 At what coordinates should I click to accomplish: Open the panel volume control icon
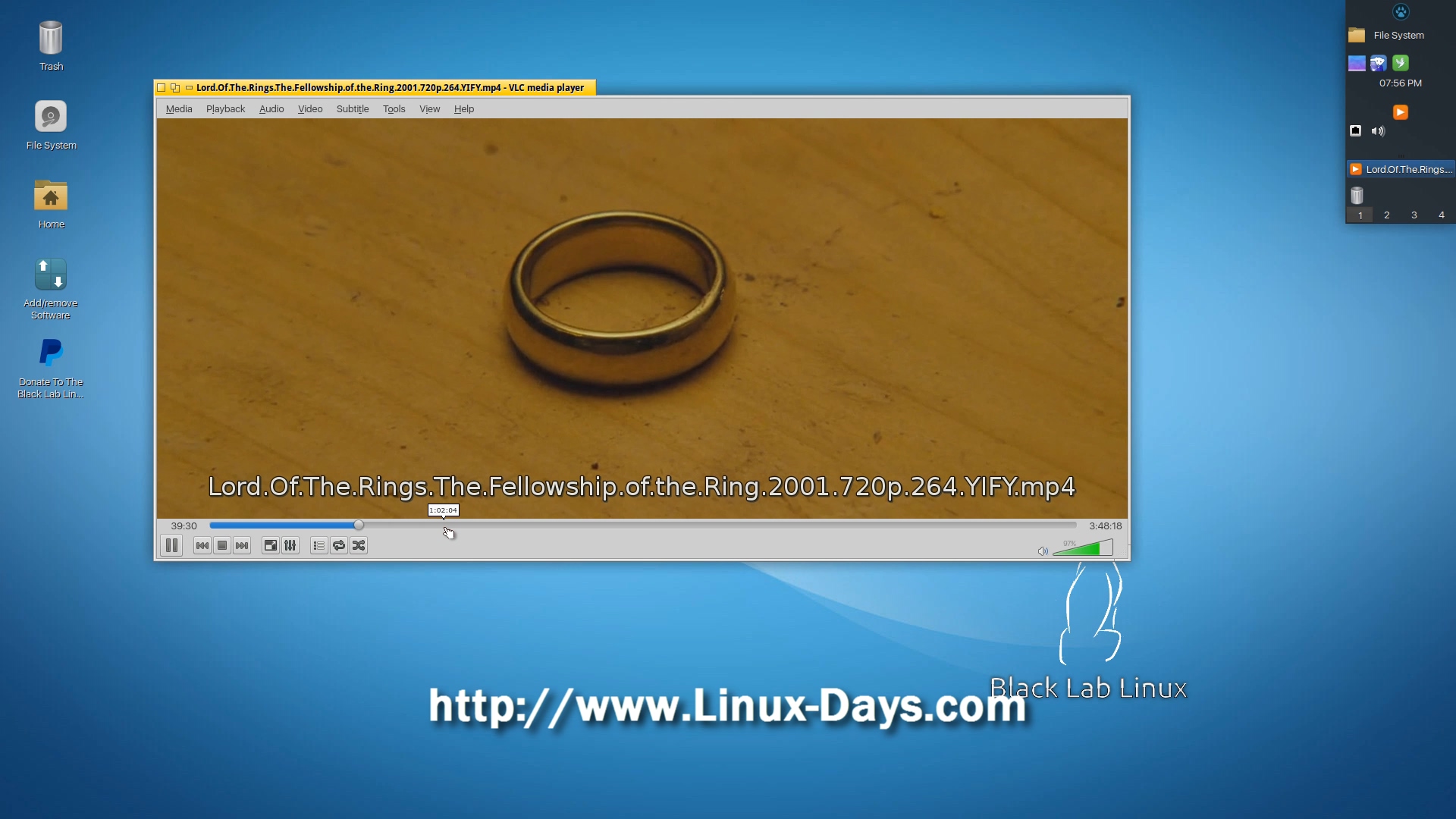pyautogui.click(x=1378, y=130)
